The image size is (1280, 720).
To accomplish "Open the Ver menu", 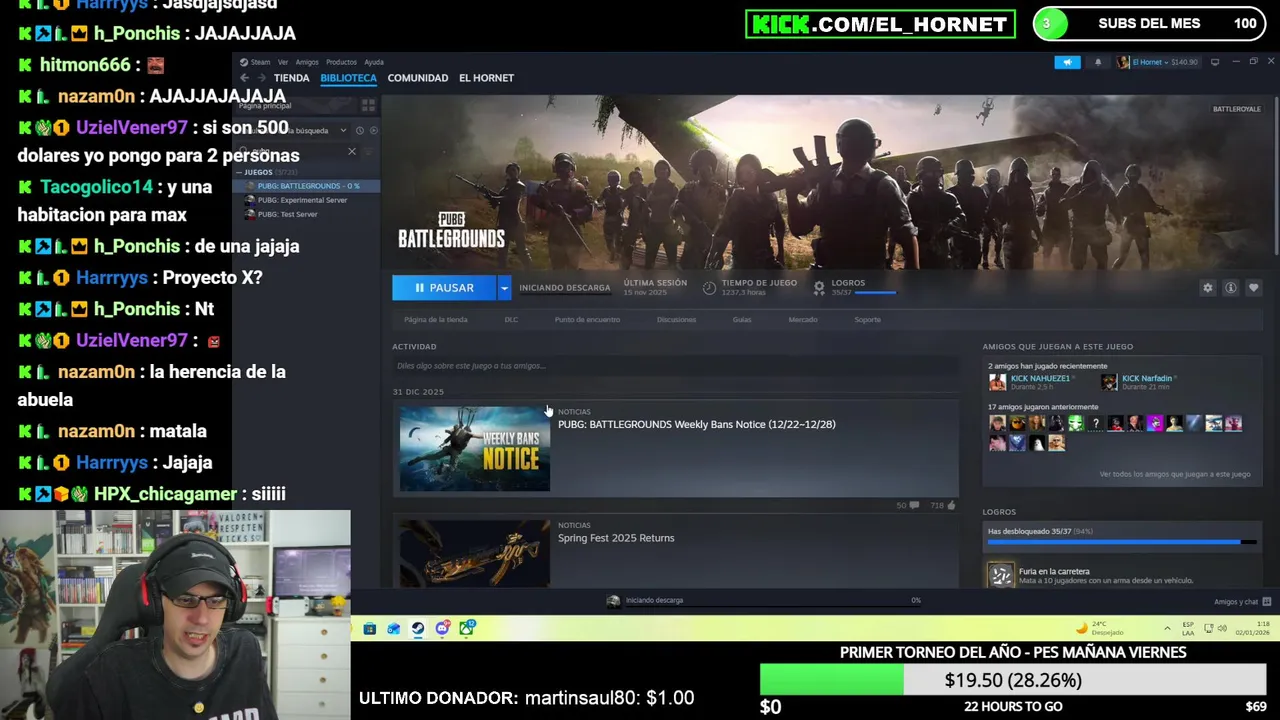I will [283, 62].
